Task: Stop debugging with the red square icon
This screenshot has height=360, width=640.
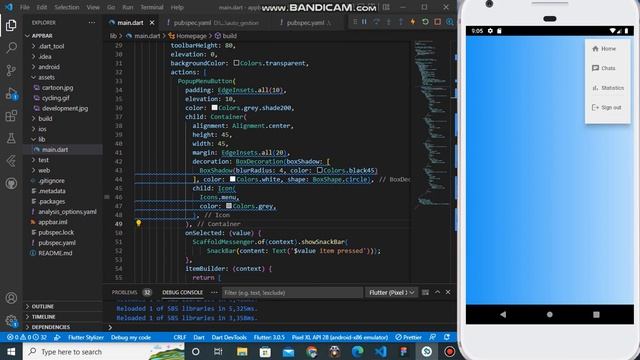Action: (x=438, y=22)
